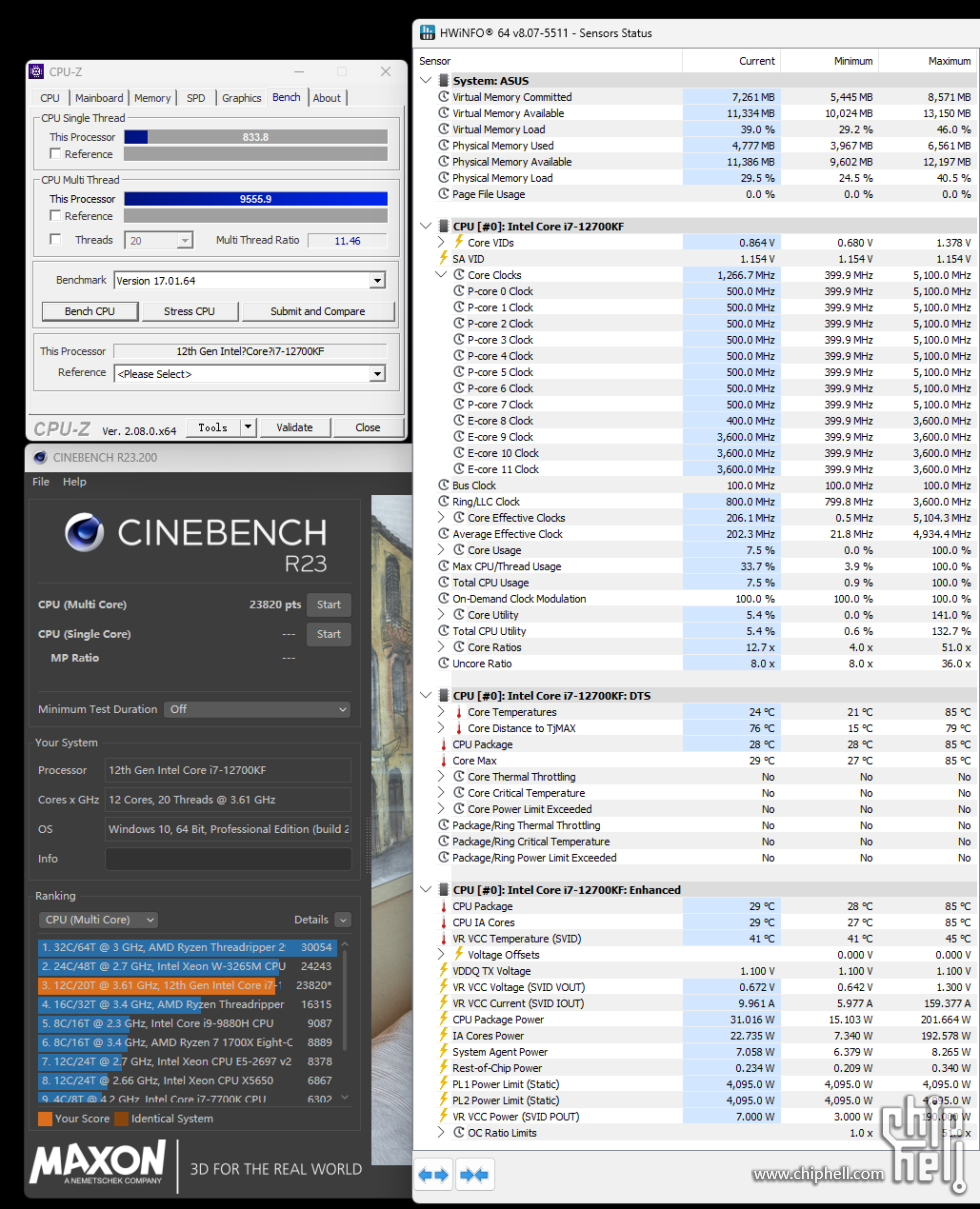Click the PL1 Power Limit lightning icon
980x1209 pixels.
click(x=444, y=1084)
